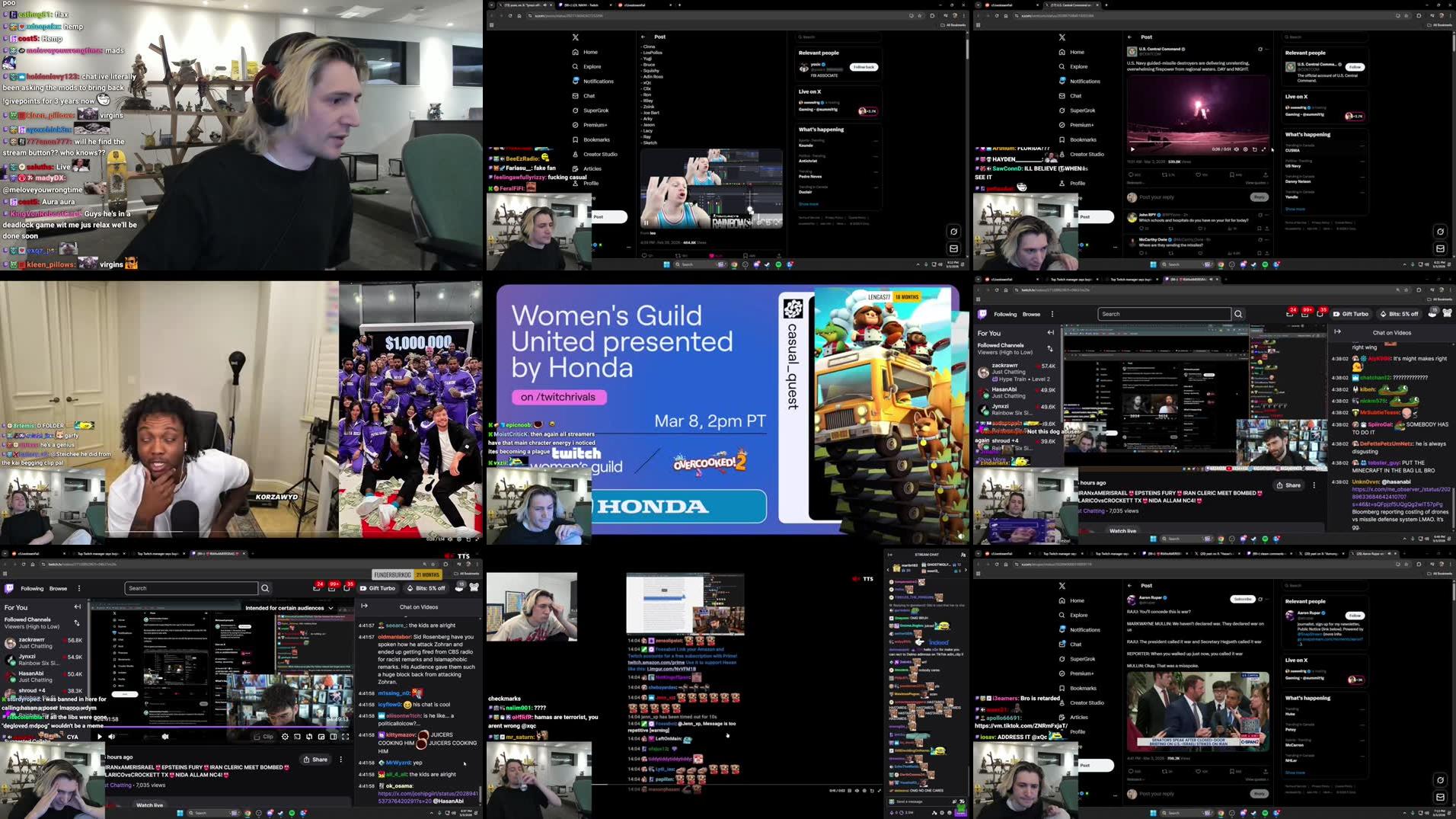Open the more menu beside the CUSMA trend

point(1362,146)
